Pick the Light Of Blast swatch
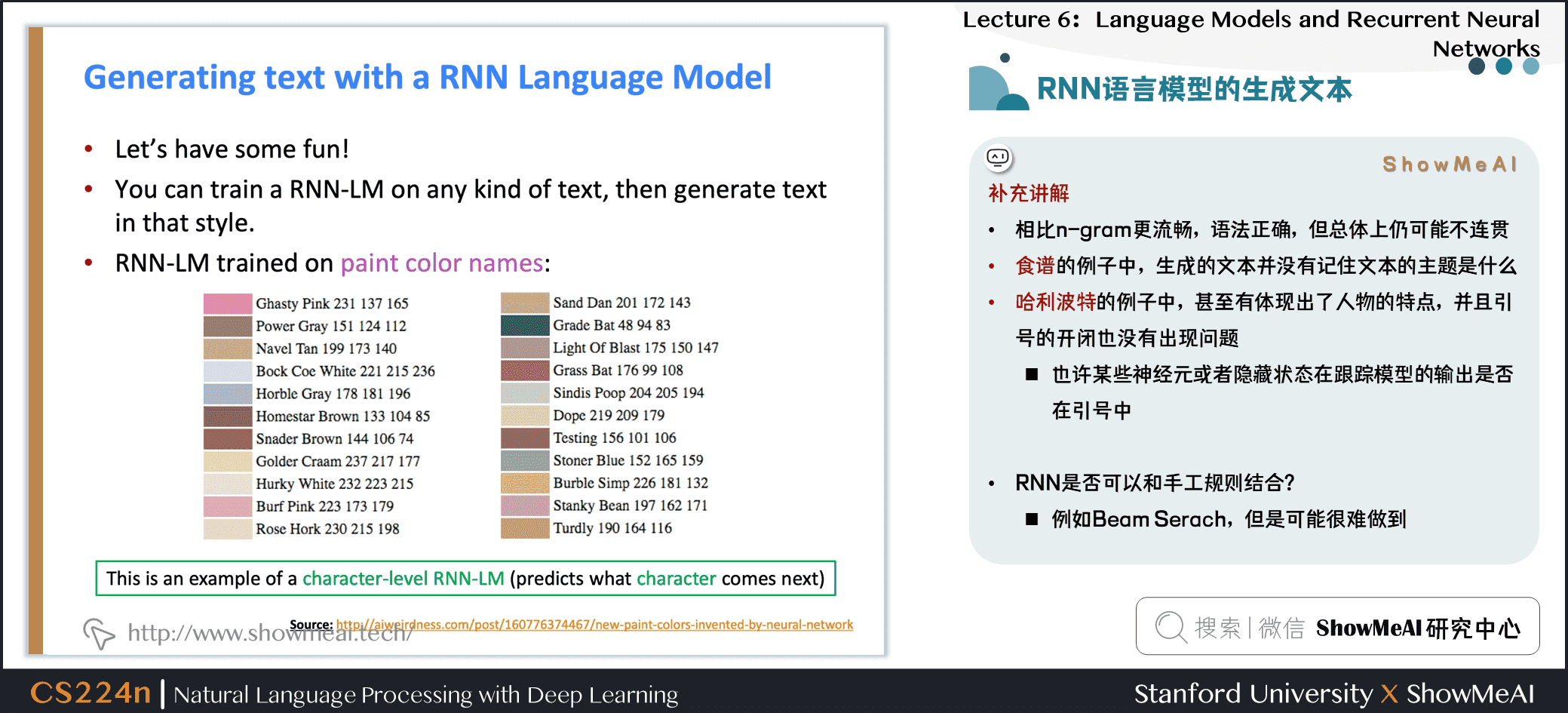 pos(525,348)
